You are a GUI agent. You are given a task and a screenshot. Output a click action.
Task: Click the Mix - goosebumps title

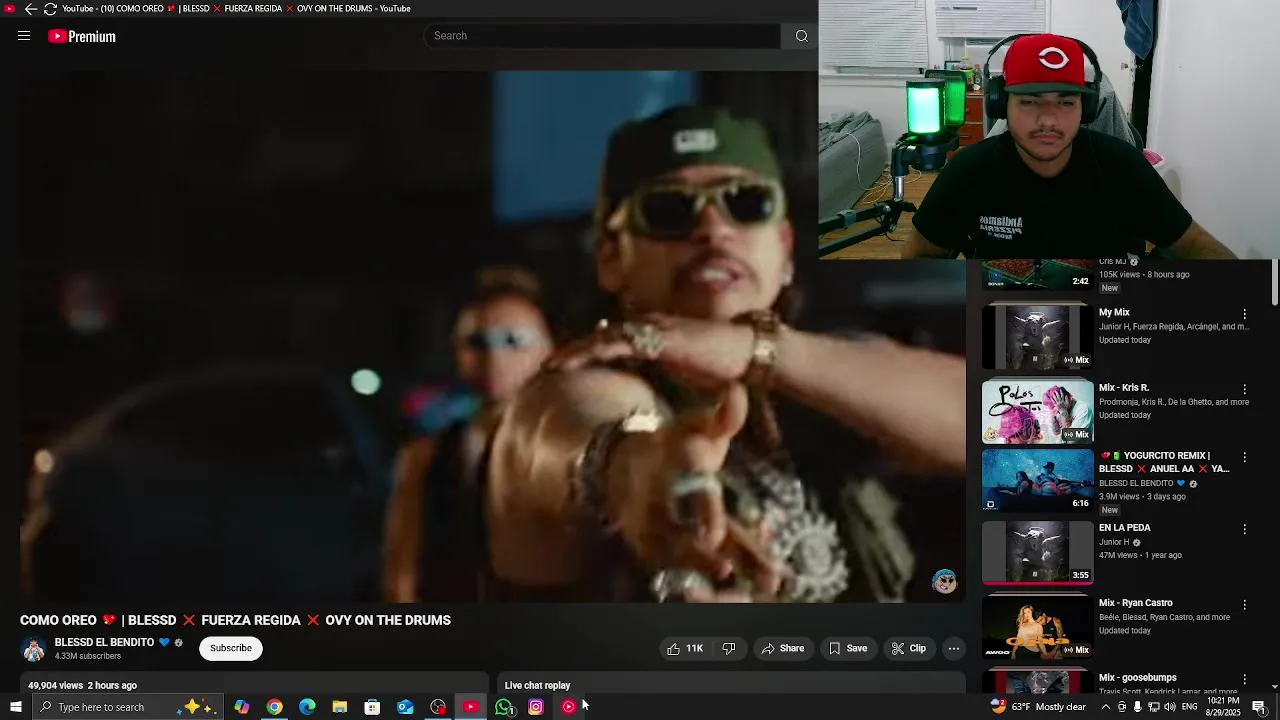1138,678
